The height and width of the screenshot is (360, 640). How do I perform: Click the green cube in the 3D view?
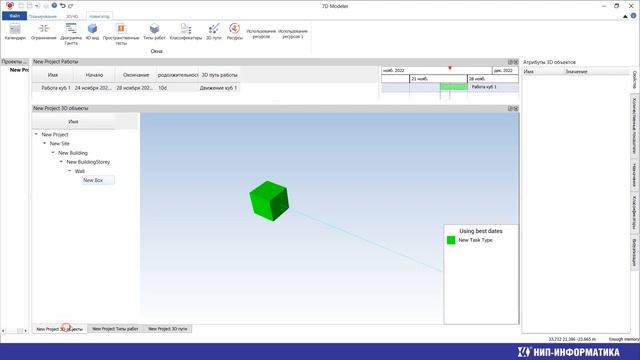tap(269, 200)
